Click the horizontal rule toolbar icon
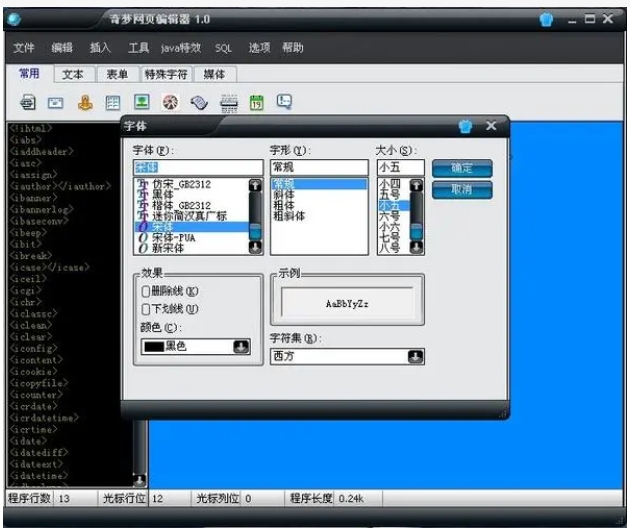Viewport: 630px width, 531px height. coord(229,104)
